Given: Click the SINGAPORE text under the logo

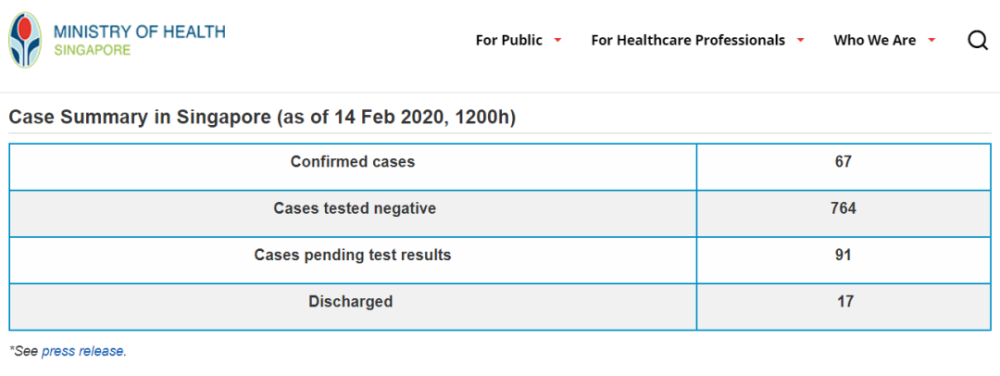Looking at the screenshot, I should 92,50.
